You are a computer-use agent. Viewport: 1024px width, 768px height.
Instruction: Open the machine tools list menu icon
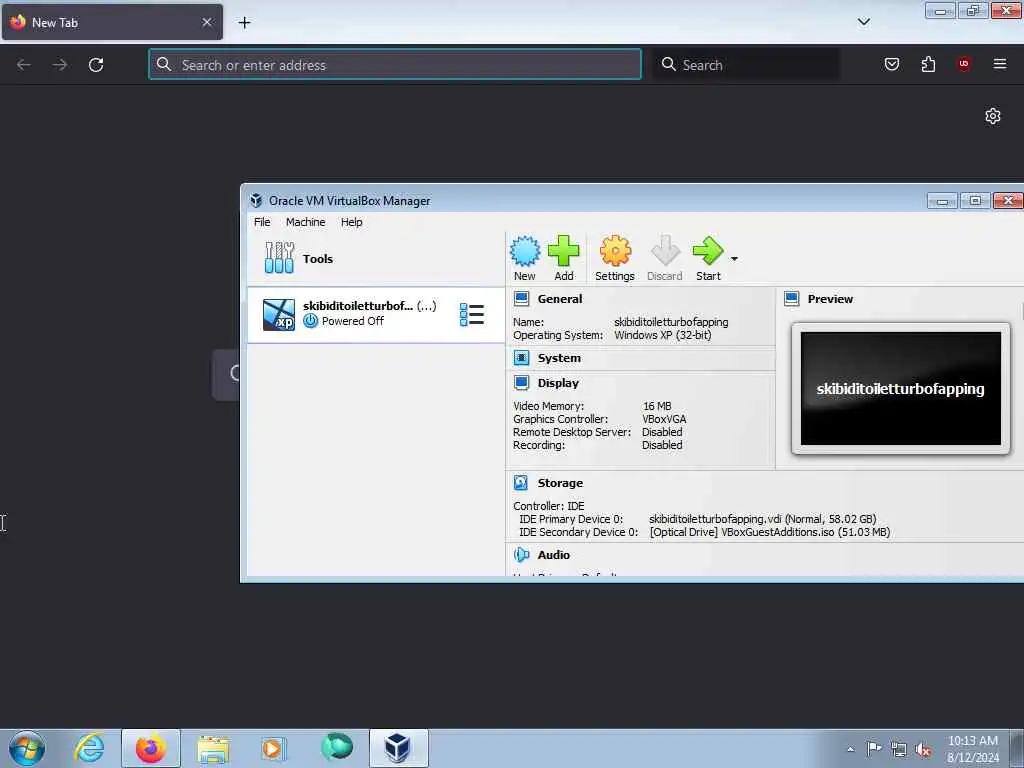click(472, 314)
